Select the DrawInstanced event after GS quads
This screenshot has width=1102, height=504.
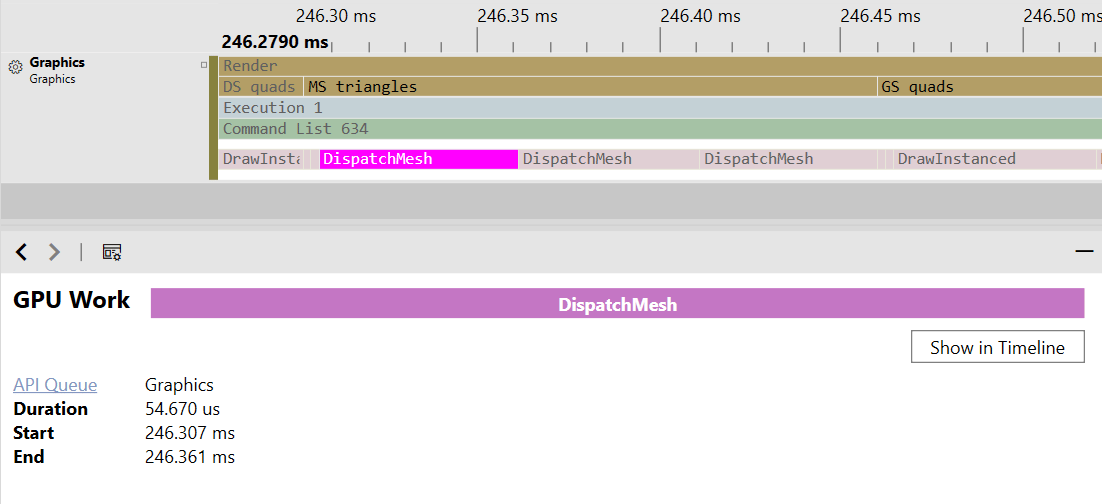click(994, 159)
